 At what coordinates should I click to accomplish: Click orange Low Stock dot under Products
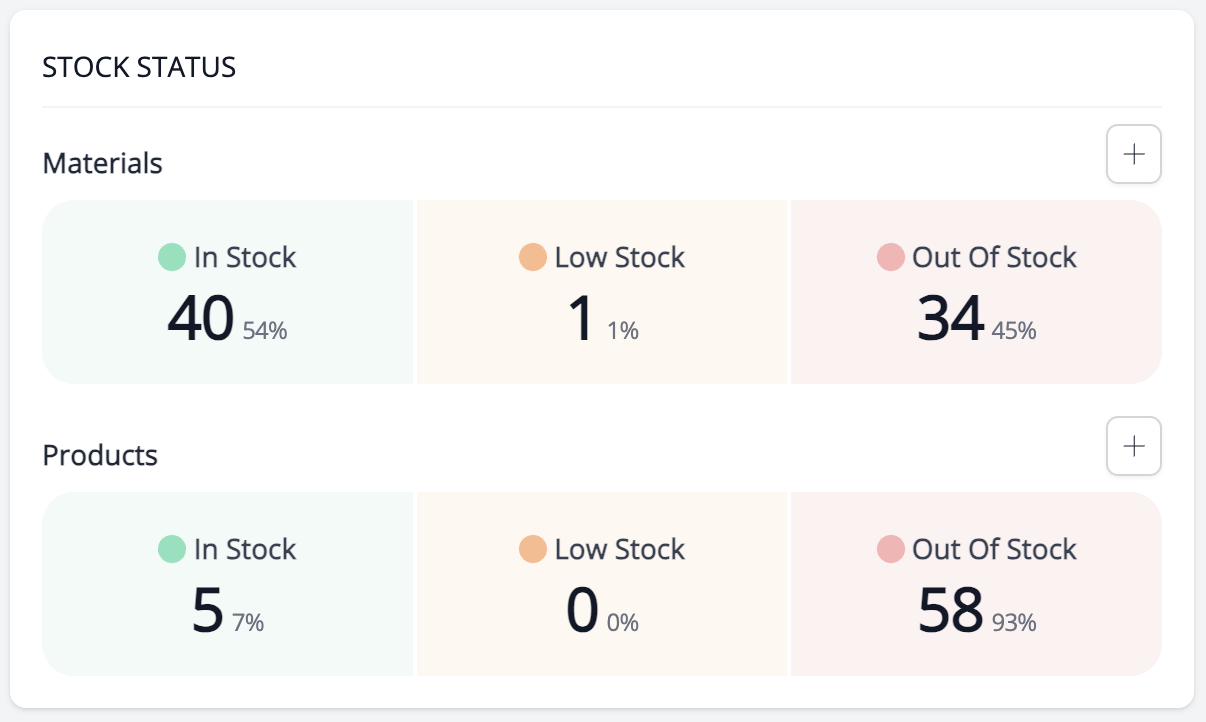[x=533, y=549]
